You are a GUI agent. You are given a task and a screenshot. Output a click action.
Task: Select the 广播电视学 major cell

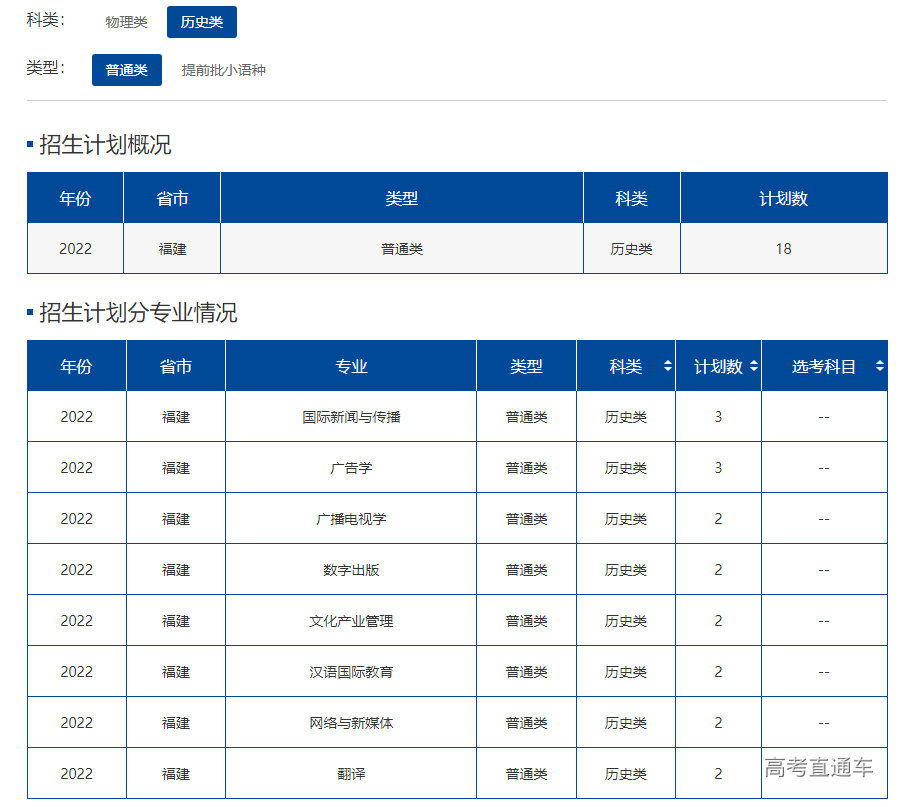(351, 519)
